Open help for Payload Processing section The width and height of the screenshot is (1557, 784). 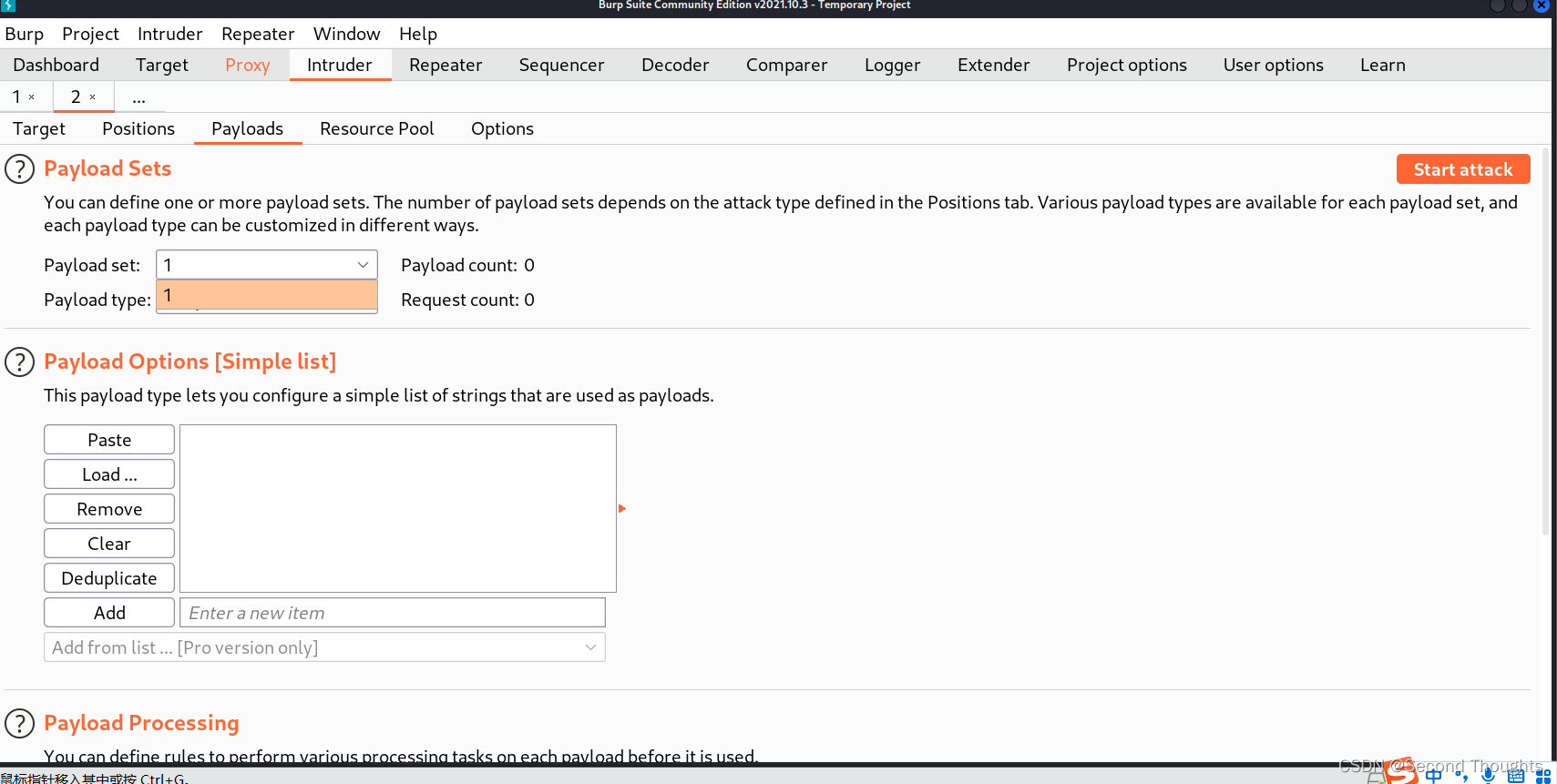[20, 724]
